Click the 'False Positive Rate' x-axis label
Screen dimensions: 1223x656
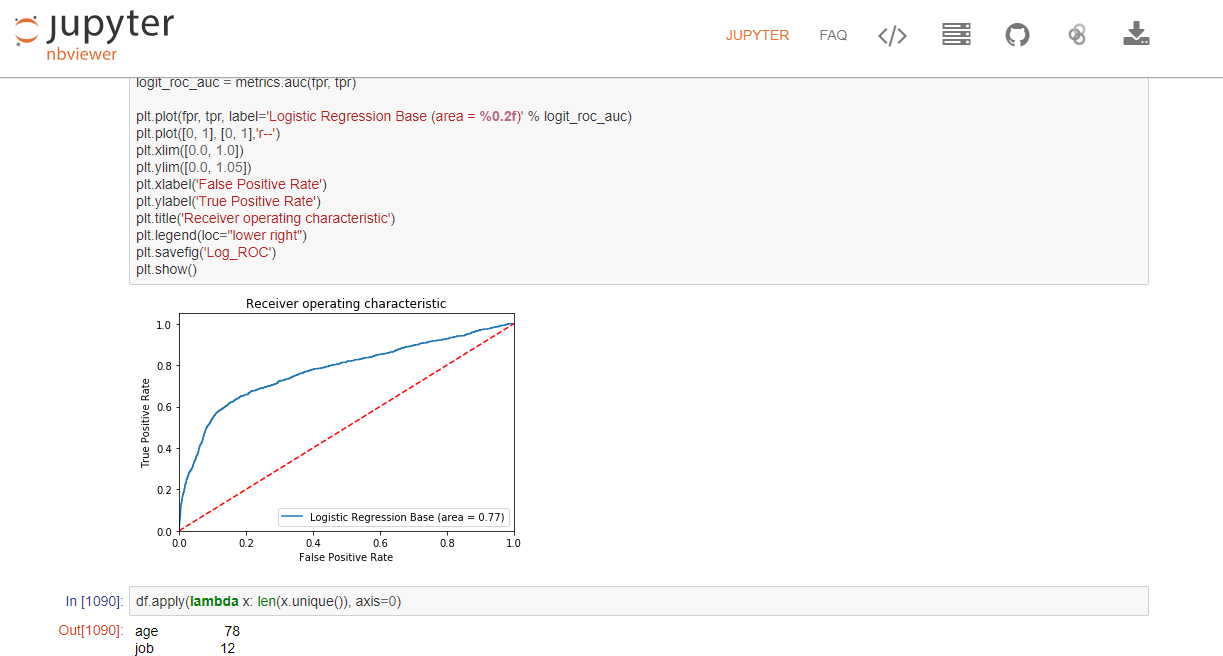[346, 557]
